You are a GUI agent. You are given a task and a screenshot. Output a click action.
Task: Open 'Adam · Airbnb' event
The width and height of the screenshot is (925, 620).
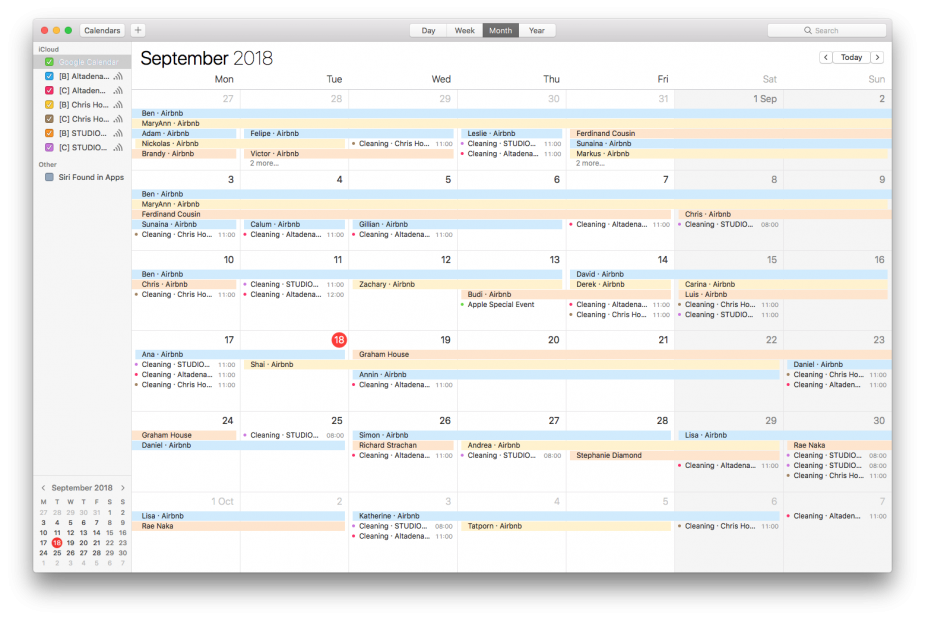click(x=186, y=134)
